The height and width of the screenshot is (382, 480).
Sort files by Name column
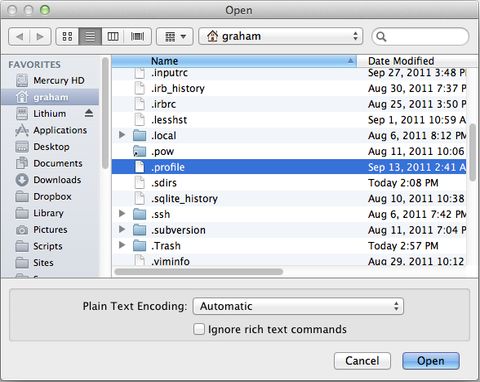(234, 61)
